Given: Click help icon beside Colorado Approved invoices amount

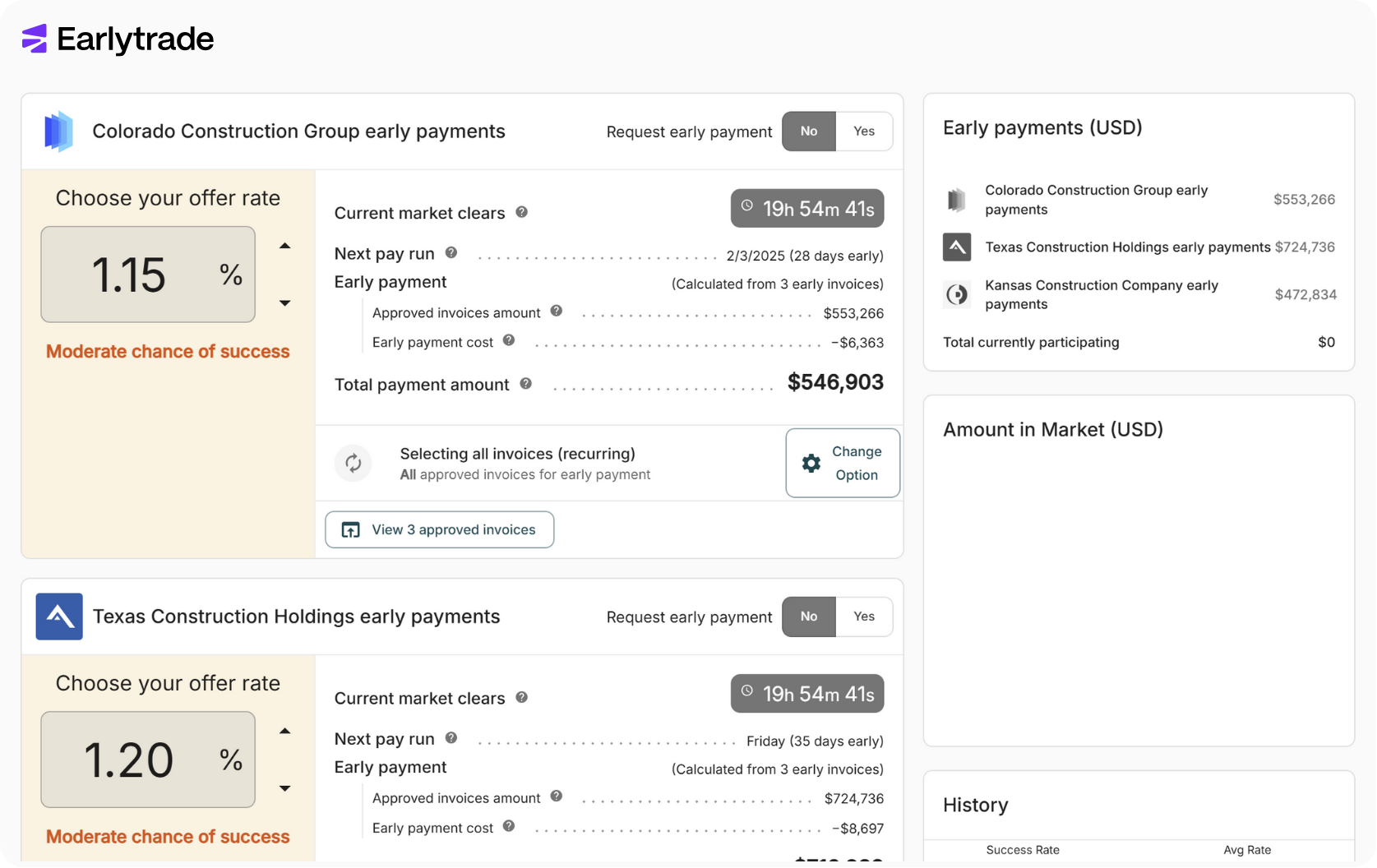Looking at the screenshot, I should [557, 312].
